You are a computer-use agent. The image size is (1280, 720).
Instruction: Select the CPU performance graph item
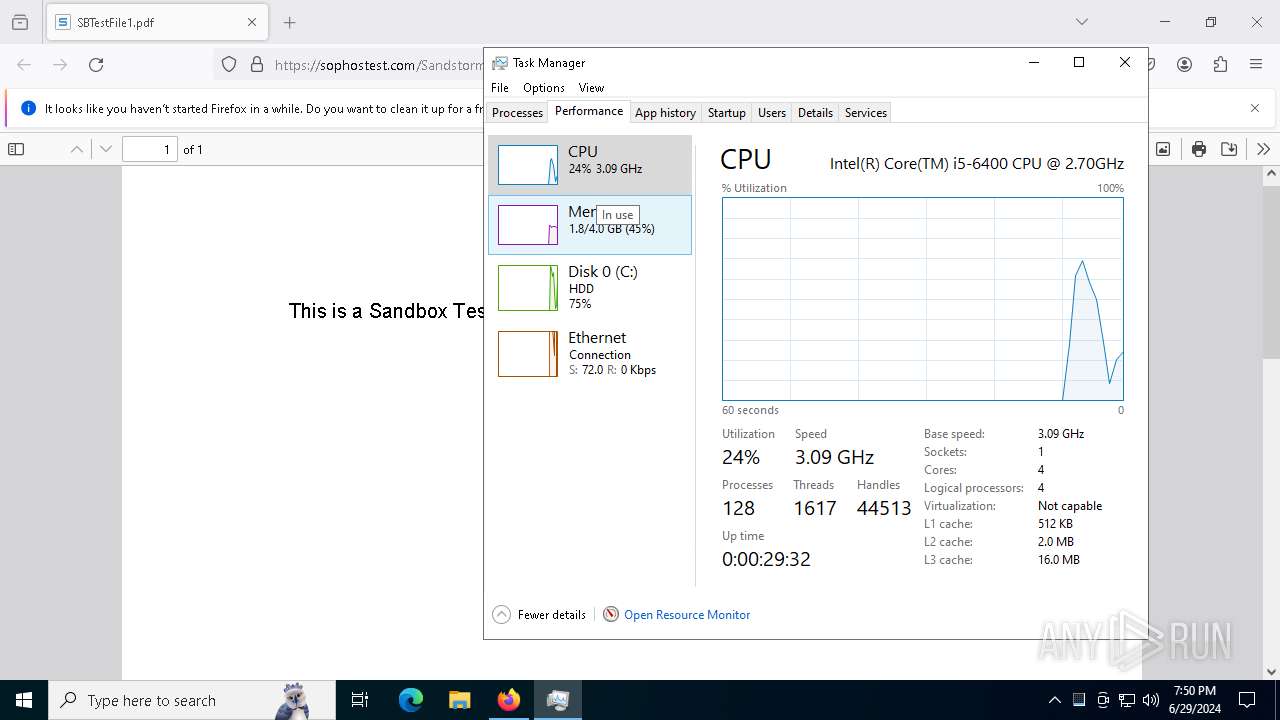click(590, 165)
